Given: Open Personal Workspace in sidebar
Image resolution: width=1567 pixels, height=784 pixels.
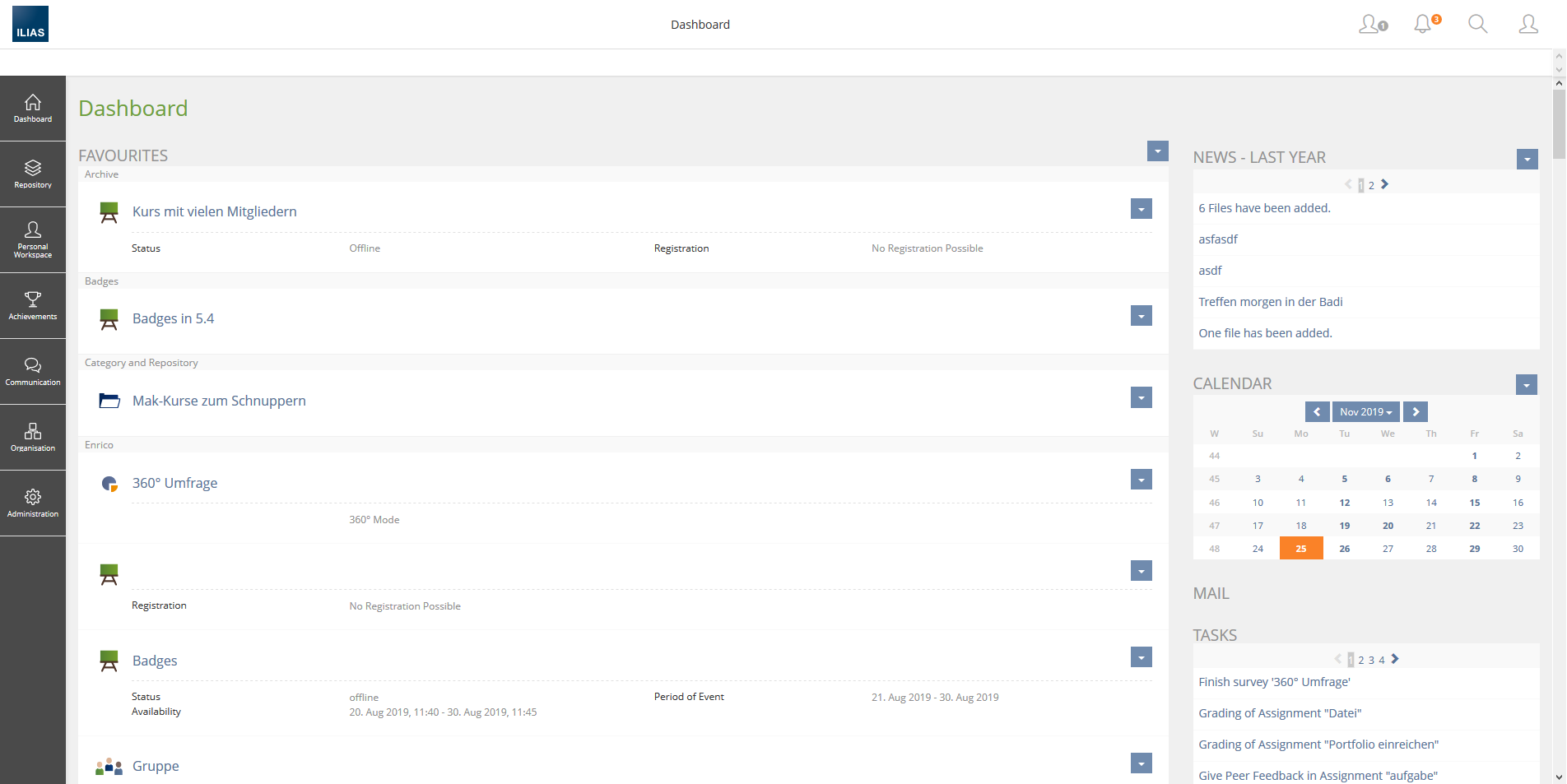Looking at the screenshot, I should point(33,239).
